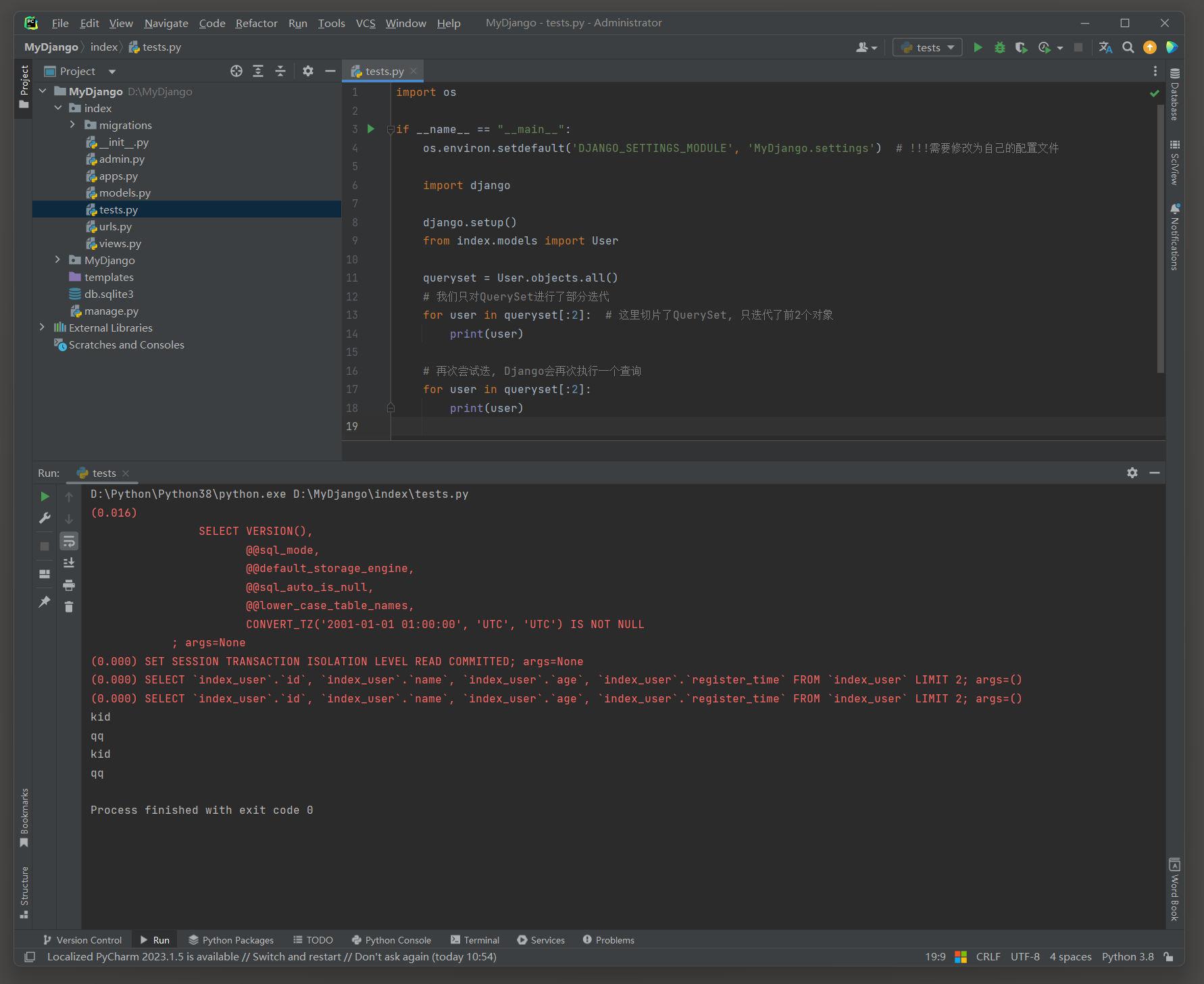
Task: Click the line 3 gutter run arrow
Action: point(370,128)
